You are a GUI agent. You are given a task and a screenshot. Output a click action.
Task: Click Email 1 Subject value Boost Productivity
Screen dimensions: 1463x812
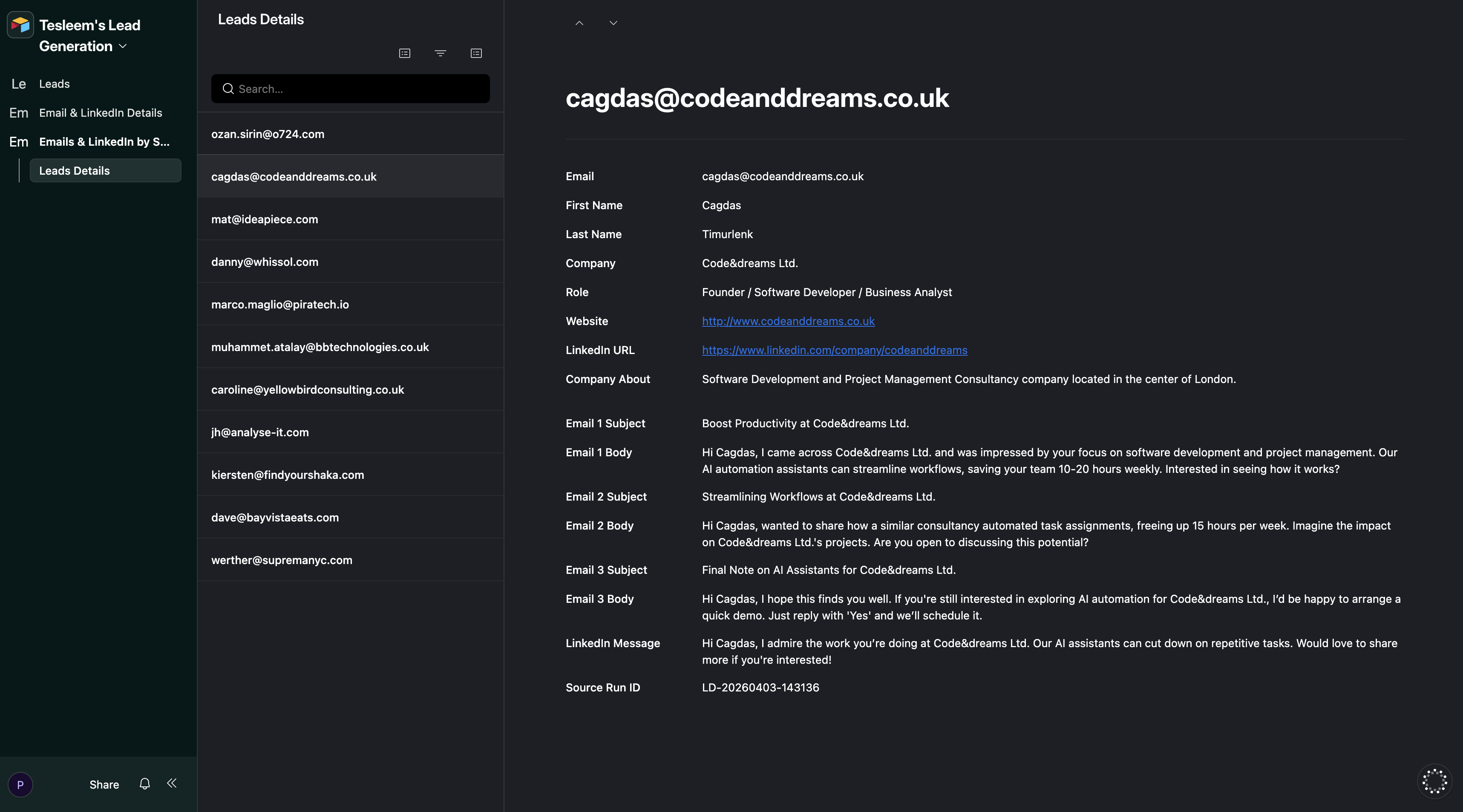click(805, 423)
